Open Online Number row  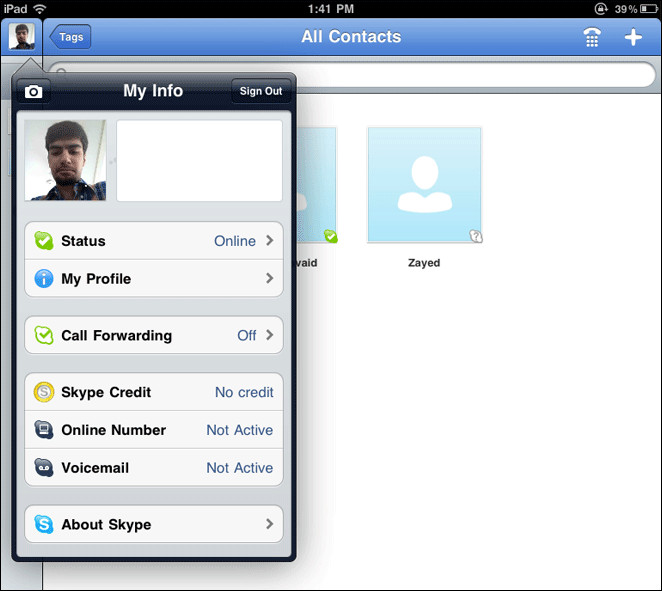(154, 430)
